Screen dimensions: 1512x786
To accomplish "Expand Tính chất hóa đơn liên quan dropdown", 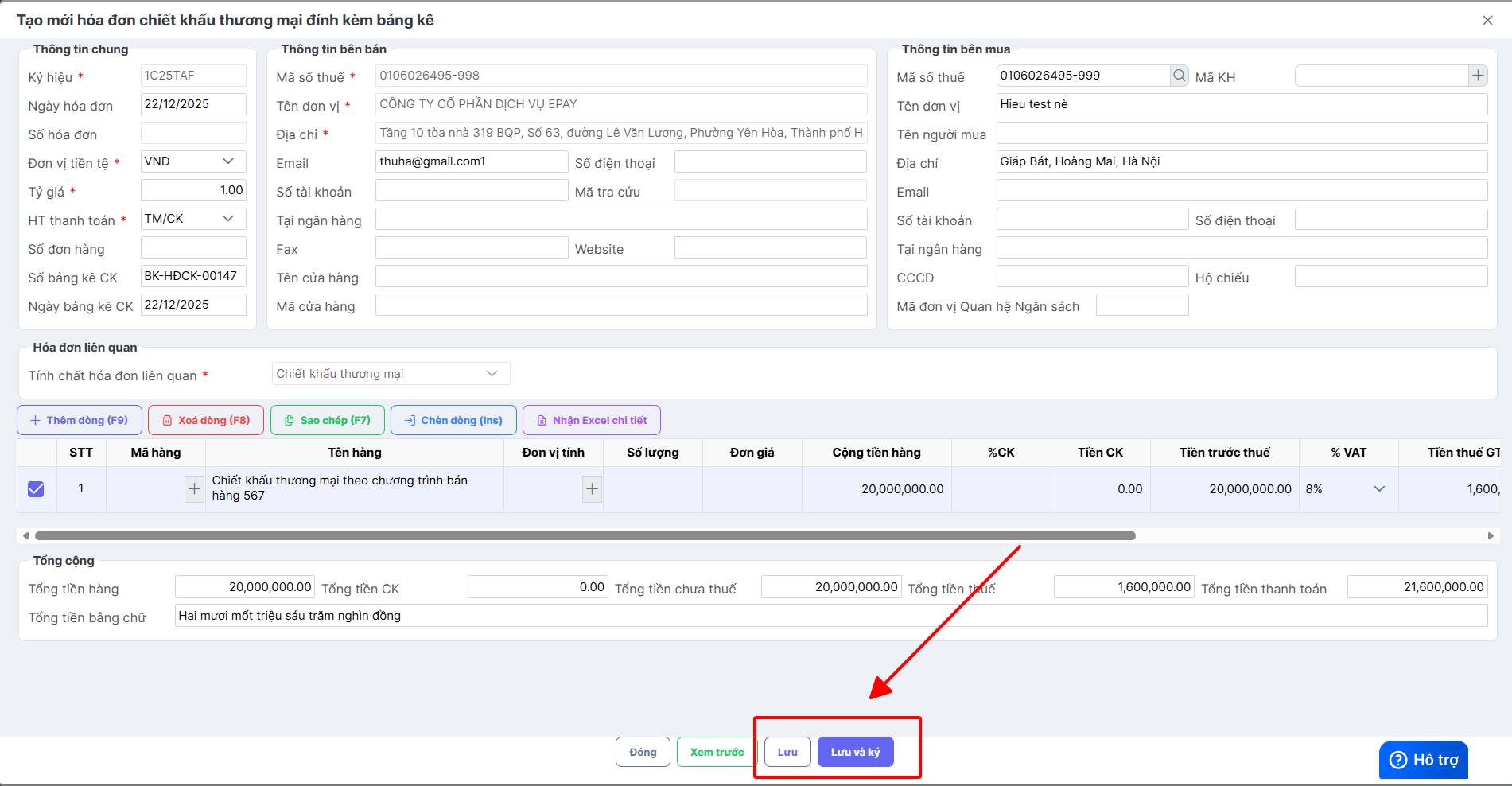I will [391, 374].
